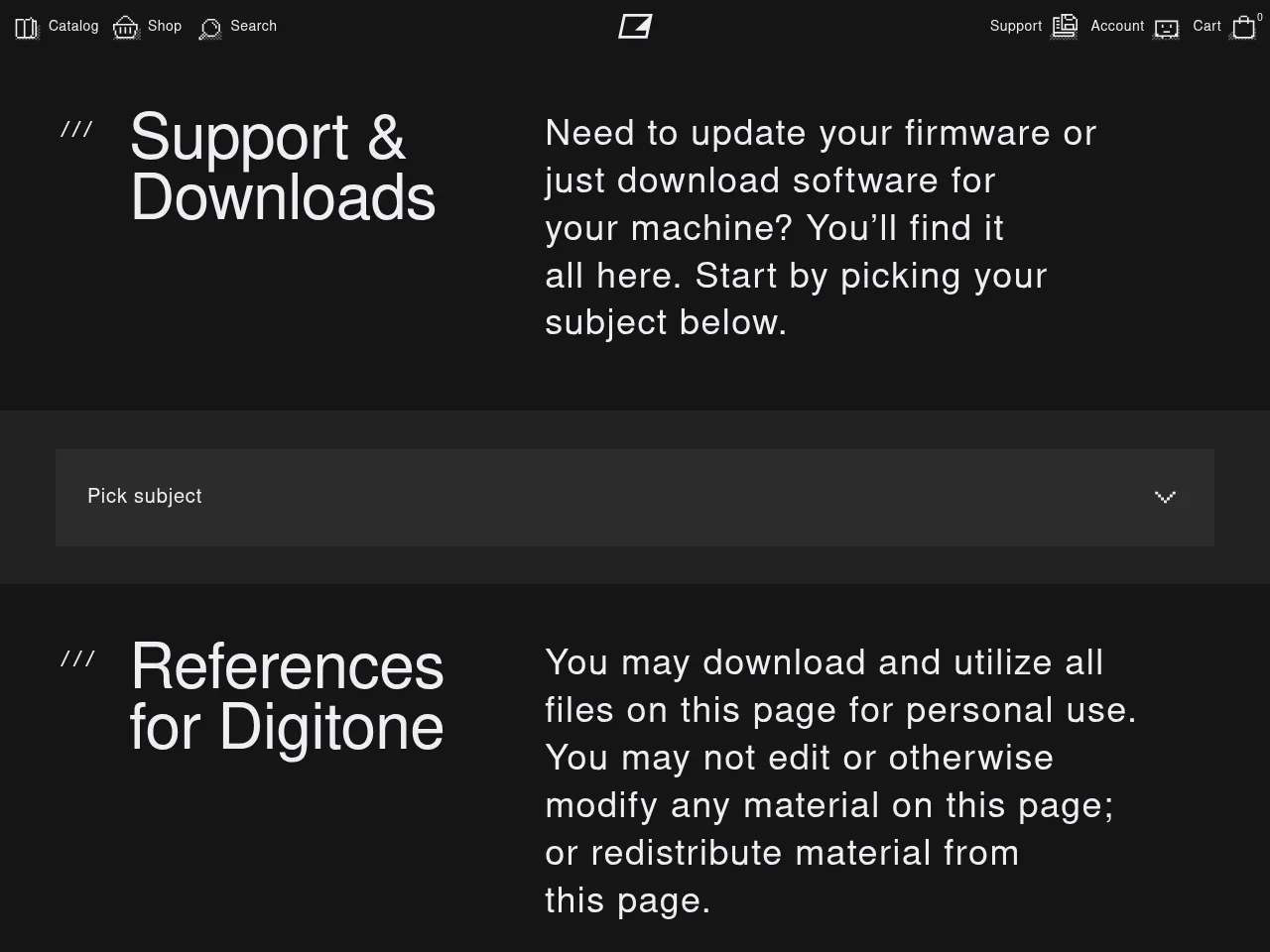Click the References for Digitone heading
Viewport: 1270px width, 952px height.
click(287, 696)
